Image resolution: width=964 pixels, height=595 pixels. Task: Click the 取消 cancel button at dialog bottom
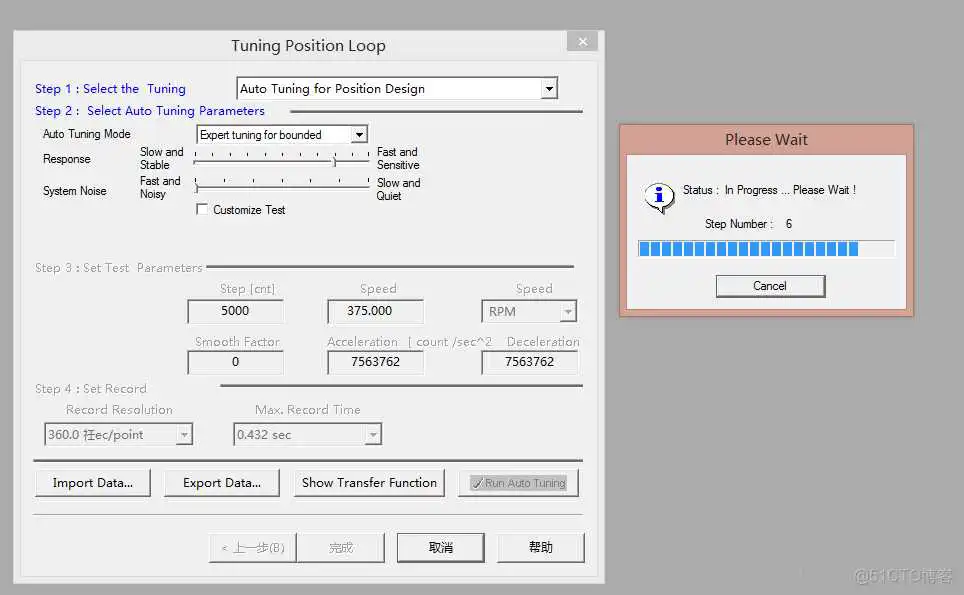point(440,547)
